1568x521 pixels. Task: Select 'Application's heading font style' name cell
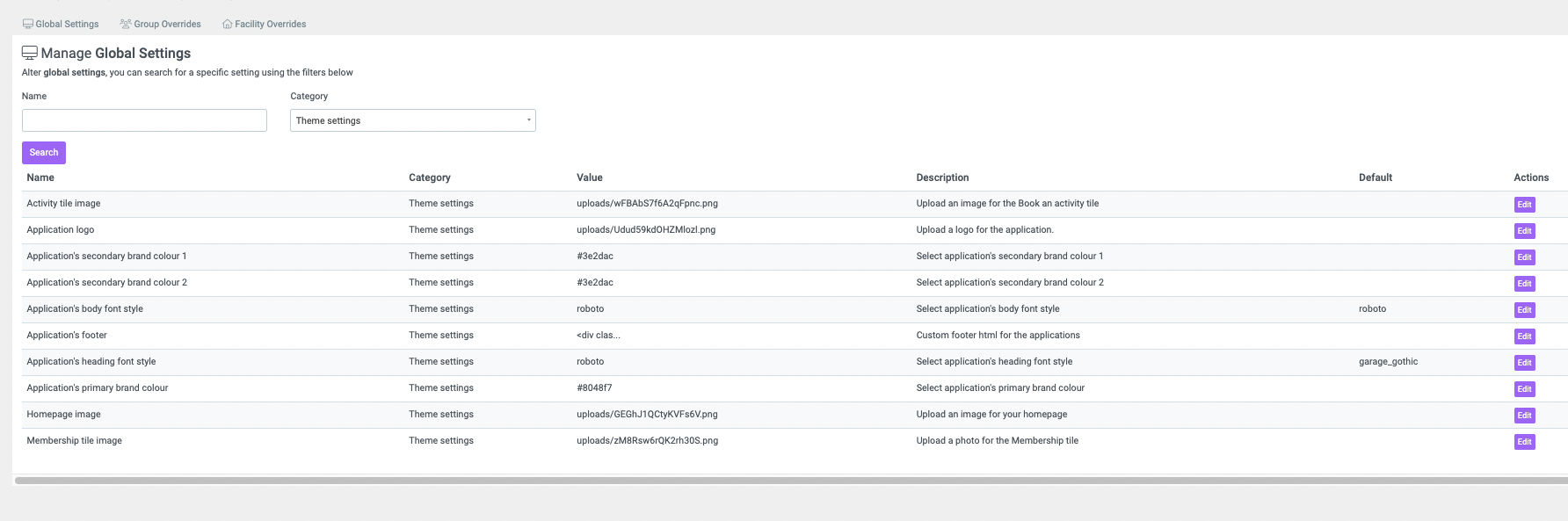(x=91, y=362)
